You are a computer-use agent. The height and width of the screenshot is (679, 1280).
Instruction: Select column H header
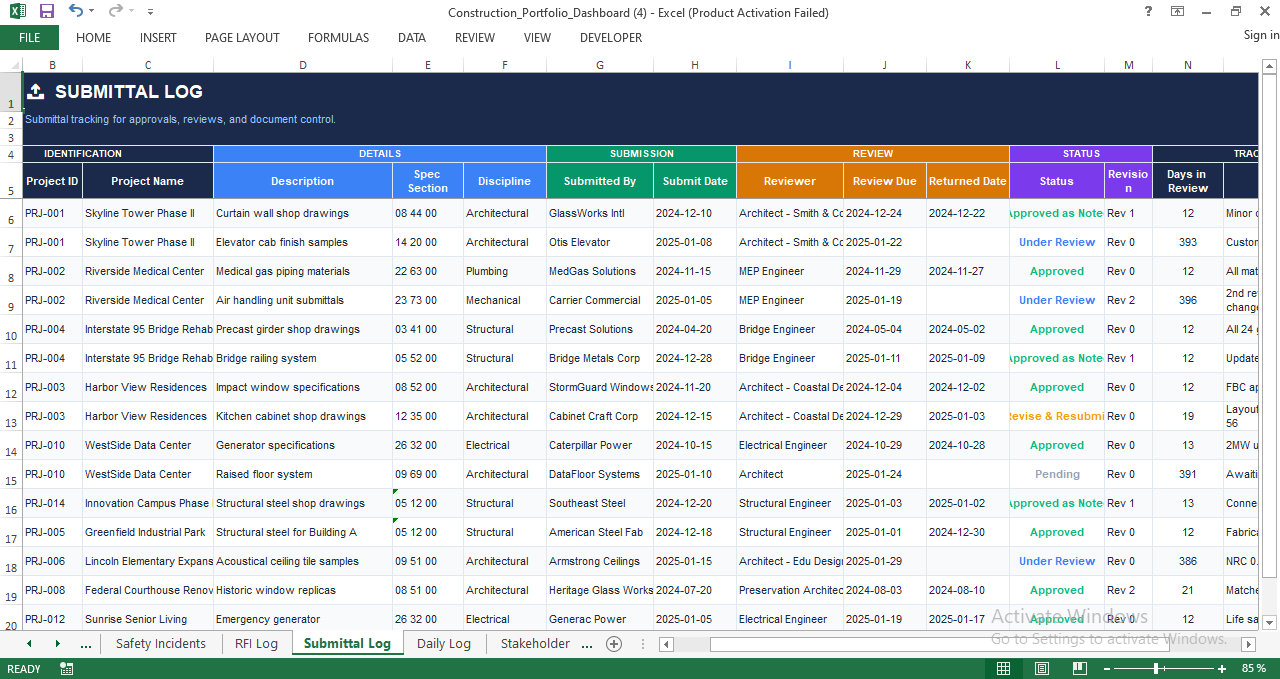click(695, 65)
